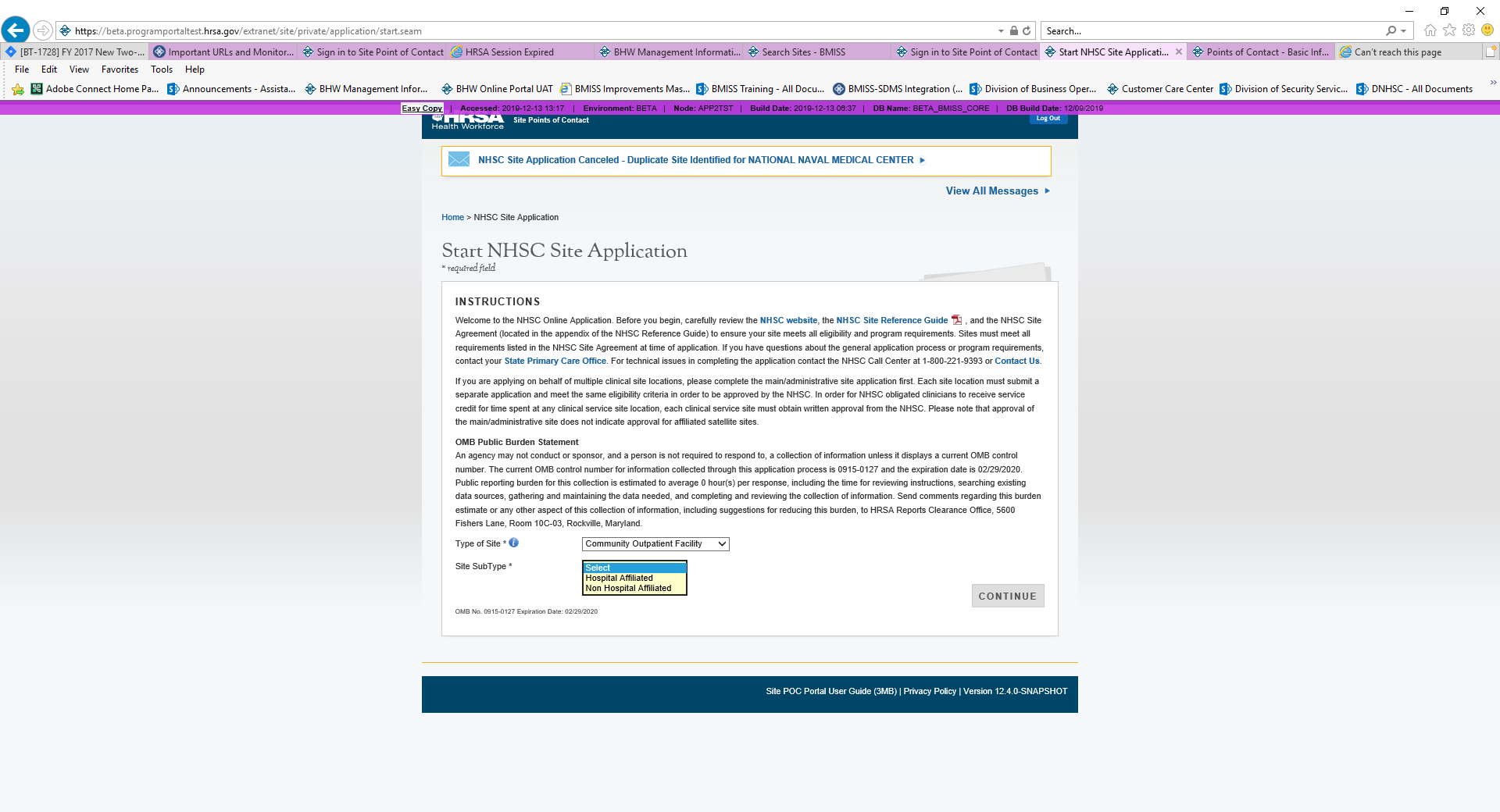1500x812 pixels.
Task: Switch to Search Sites - BMISS tab
Action: tap(803, 52)
